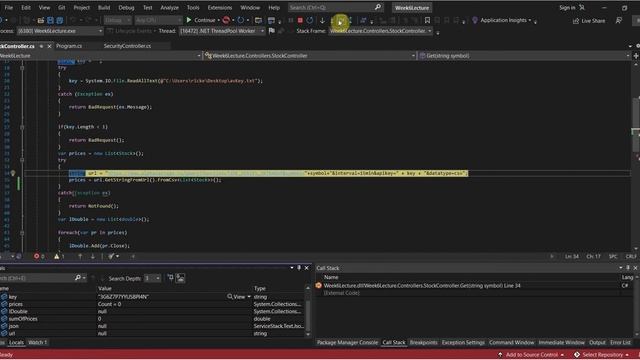Toggle pin on StockController.cs tab

pyautogui.click(x=41, y=46)
